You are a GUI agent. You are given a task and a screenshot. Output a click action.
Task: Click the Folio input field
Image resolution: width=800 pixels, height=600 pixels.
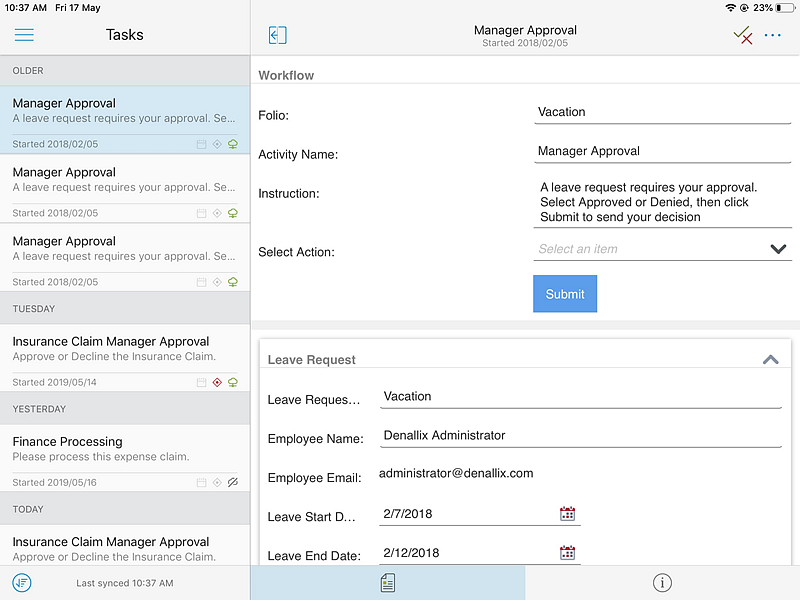tap(662, 112)
